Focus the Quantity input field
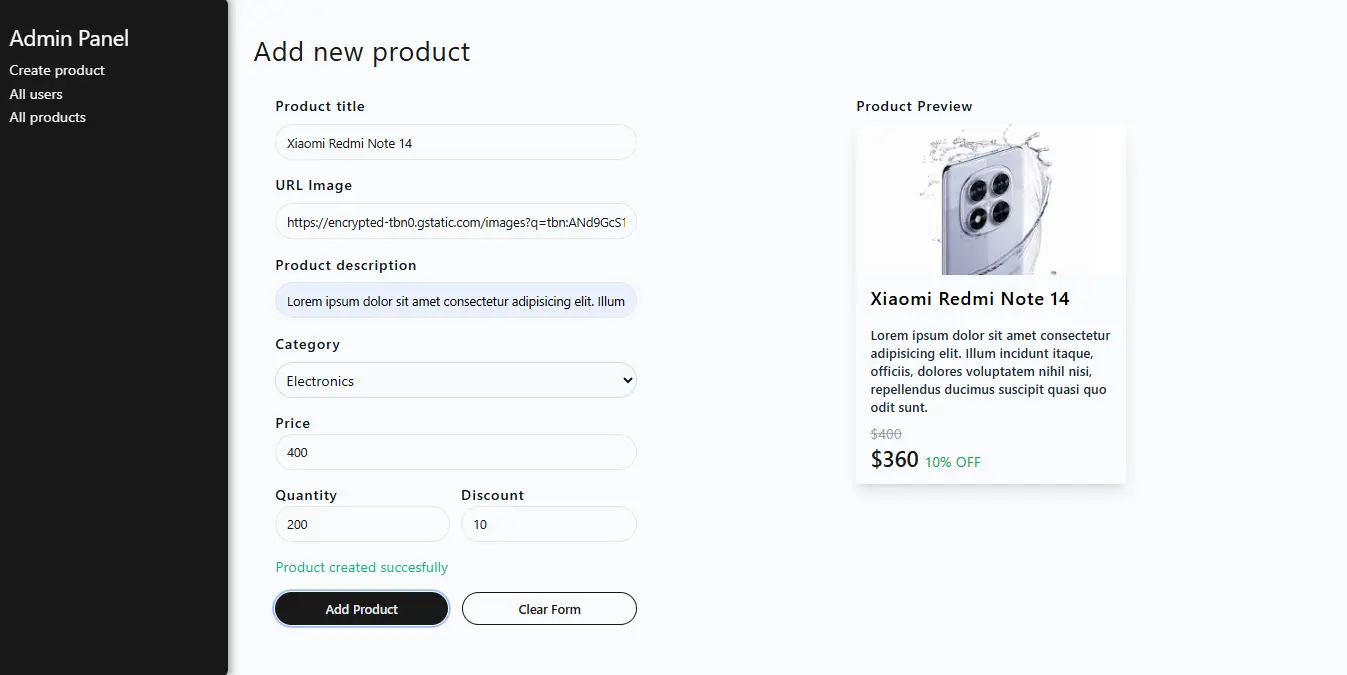 [x=362, y=524]
